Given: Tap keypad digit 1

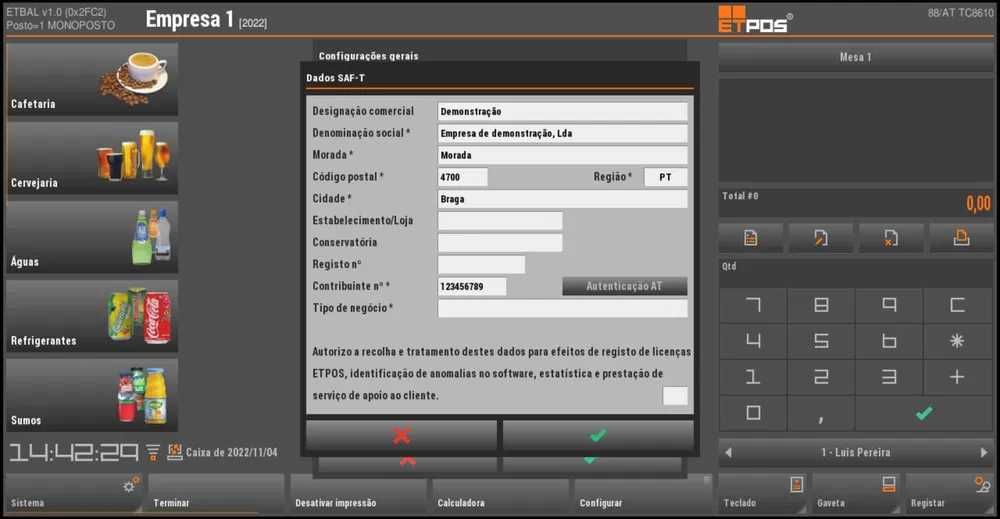Looking at the screenshot, I should (x=753, y=377).
